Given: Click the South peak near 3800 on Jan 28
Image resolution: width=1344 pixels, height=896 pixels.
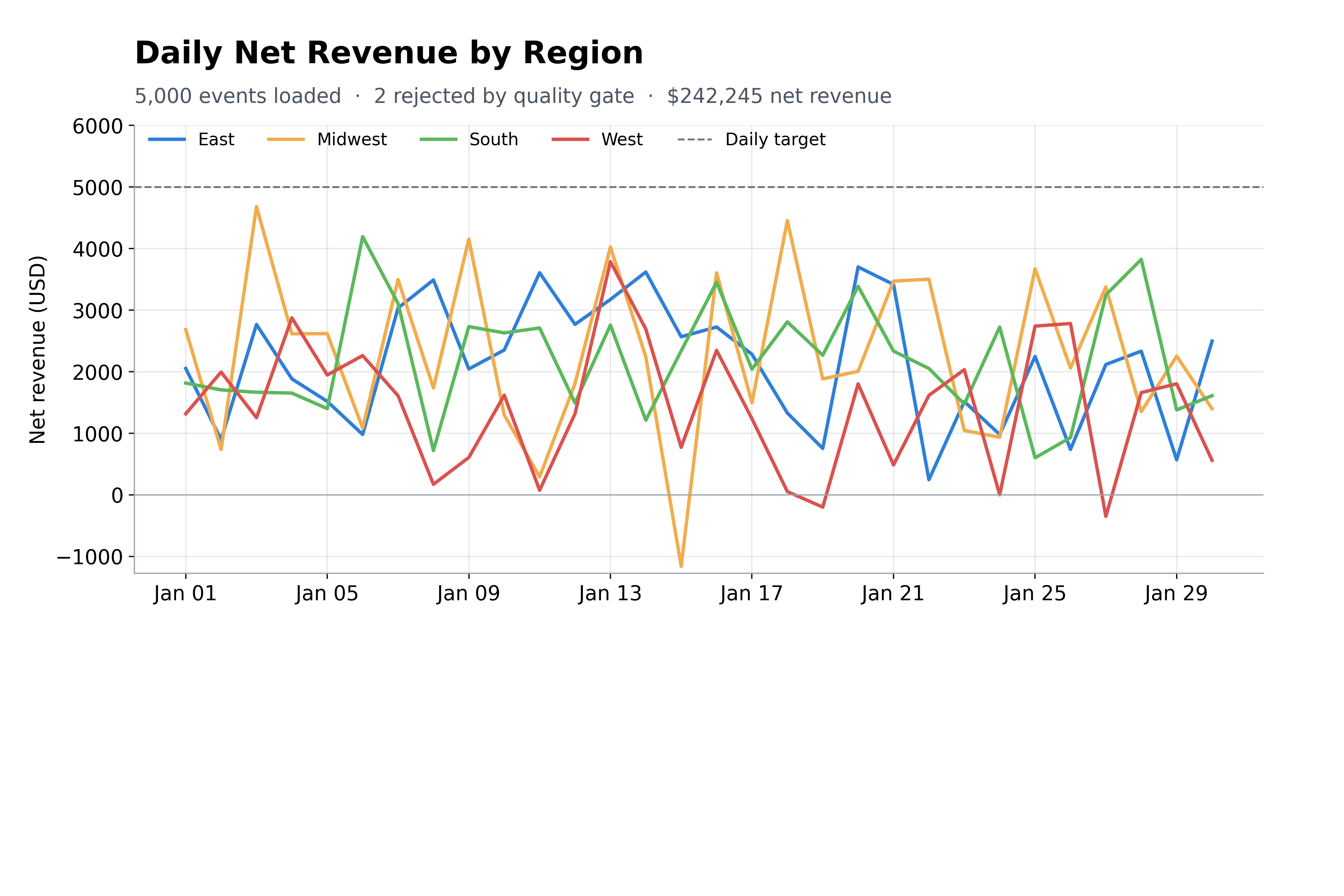Looking at the screenshot, I should (x=1141, y=259).
